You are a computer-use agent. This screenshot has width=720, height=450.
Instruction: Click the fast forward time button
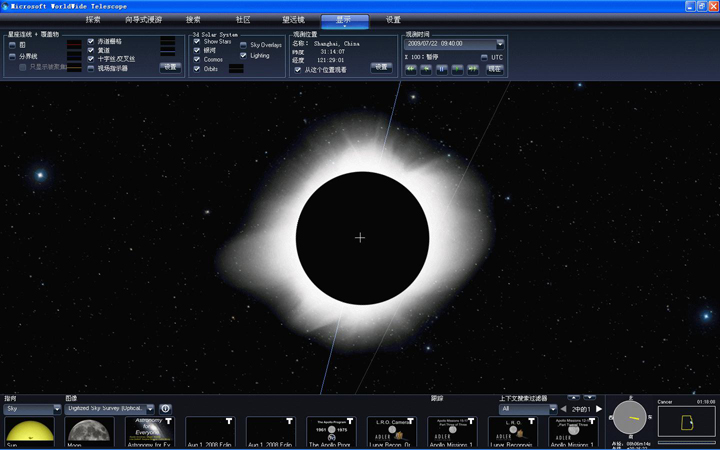pos(474,69)
